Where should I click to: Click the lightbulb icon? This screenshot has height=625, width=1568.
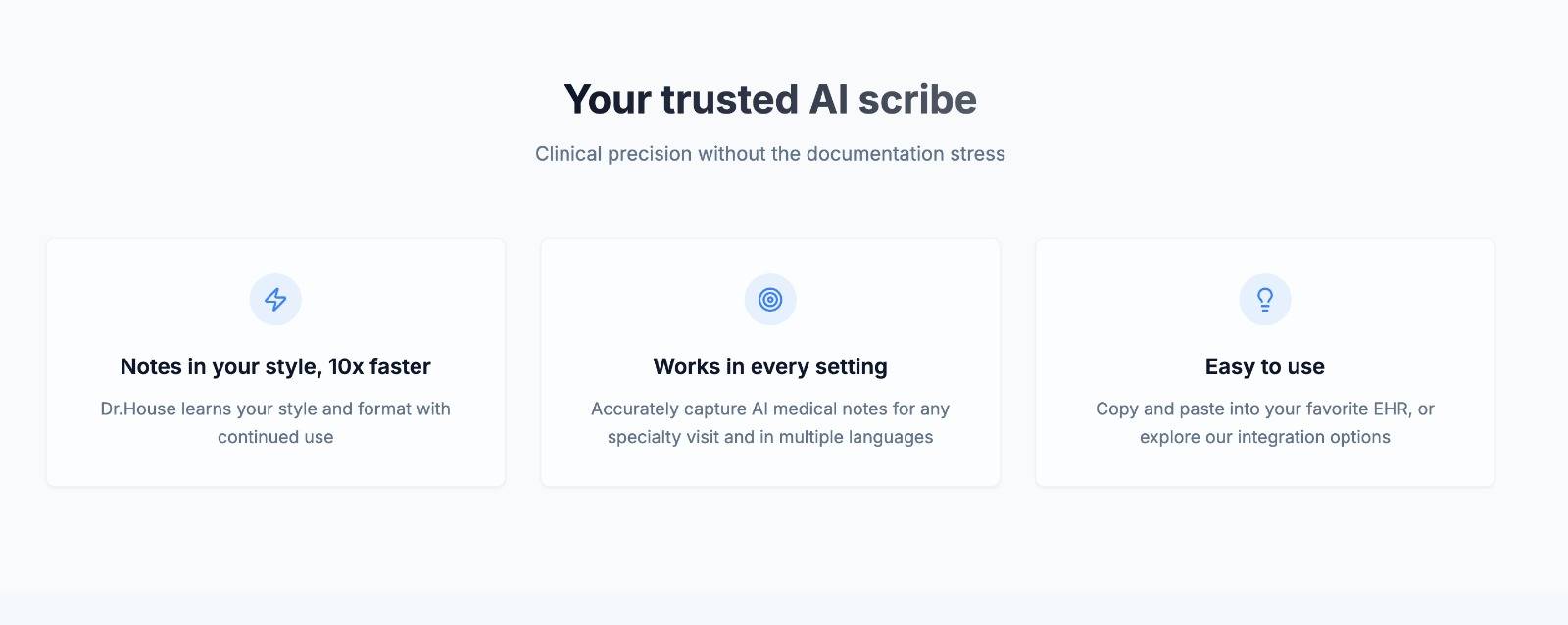1265,299
